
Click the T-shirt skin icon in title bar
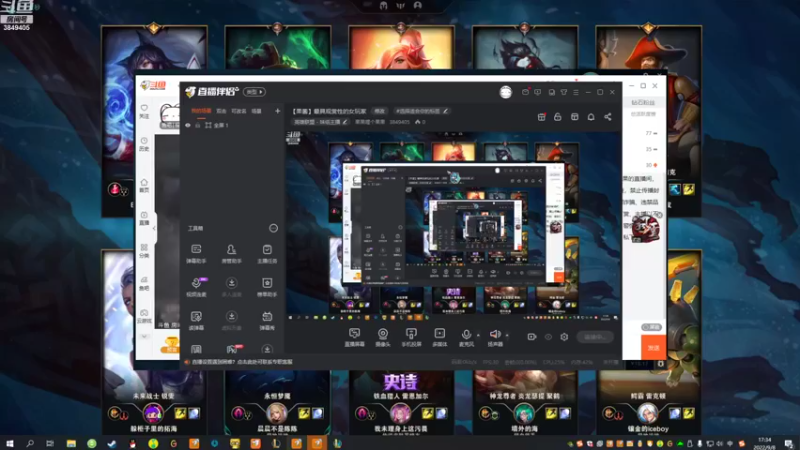[564, 92]
